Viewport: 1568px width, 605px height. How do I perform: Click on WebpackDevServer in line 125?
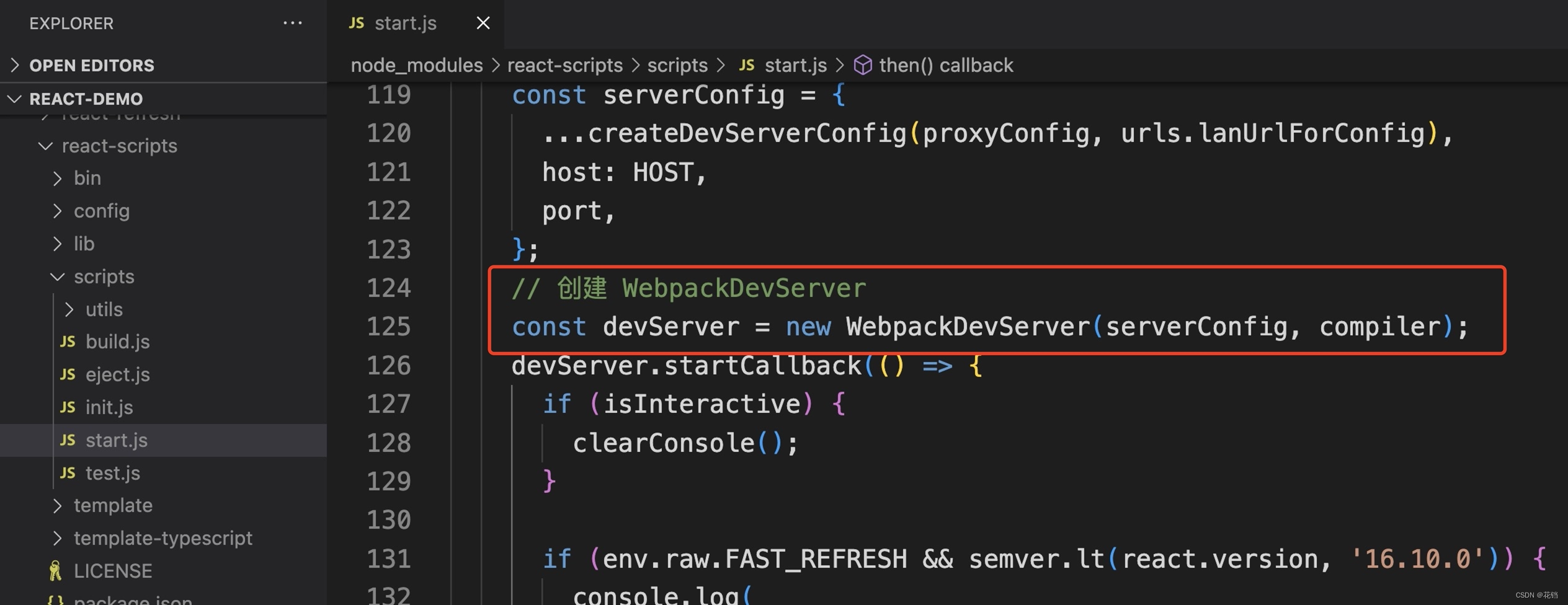(968, 327)
